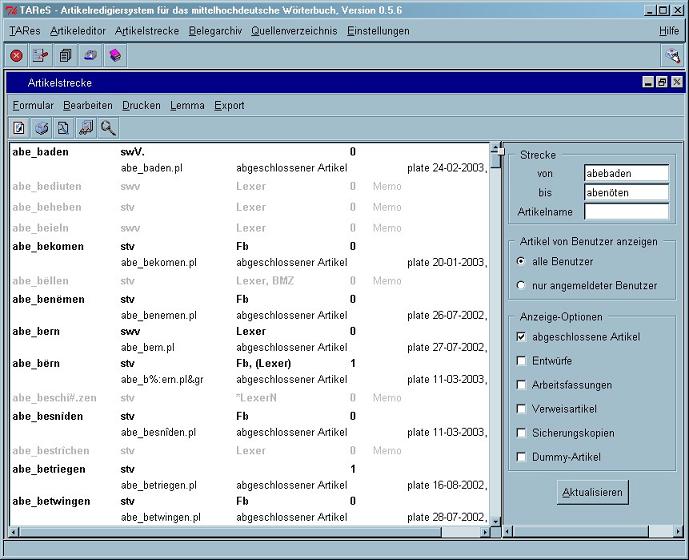The image size is (689, 560).
Task: Select the abe_baden lemma entry
Action: click(x=40, y=152)
